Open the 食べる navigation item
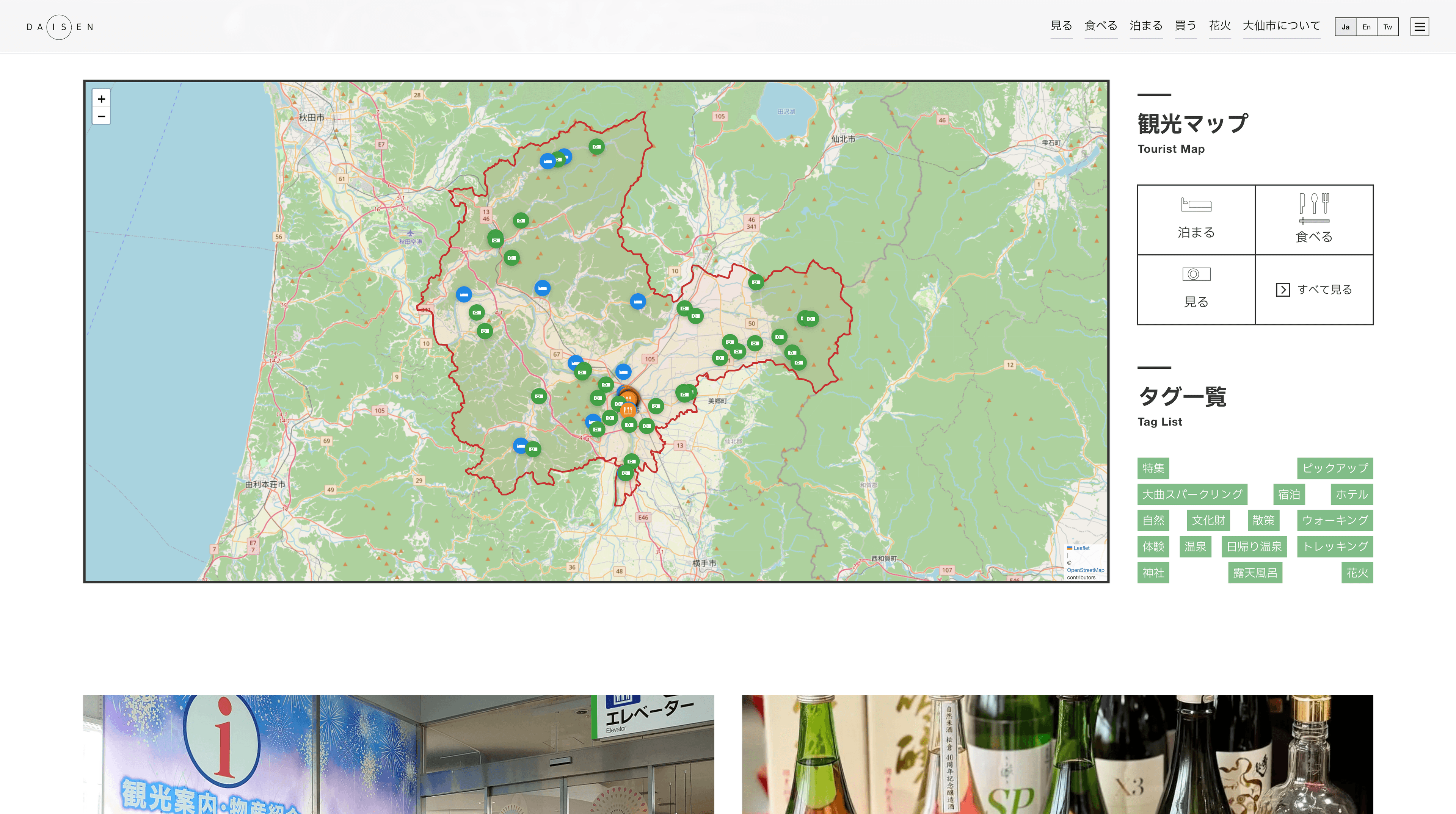The width and height of the screenshot is (1456, 814). pyautogui.click(x=1100, y=26)
